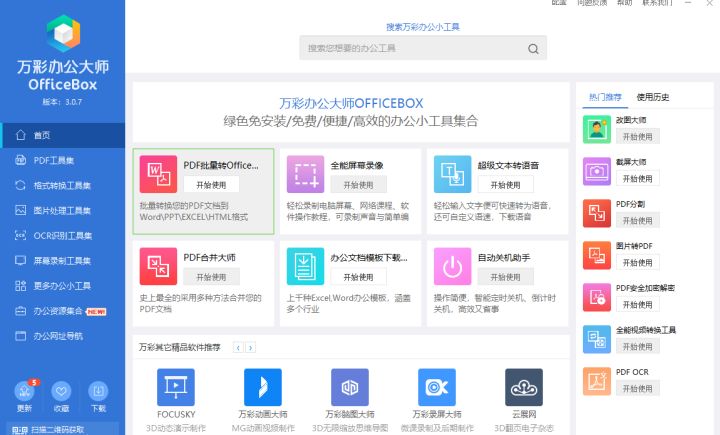Click the 全能屏幕录像 screen recorder icon
This screenshot has width=720, height=435.
tap(305, 174)
